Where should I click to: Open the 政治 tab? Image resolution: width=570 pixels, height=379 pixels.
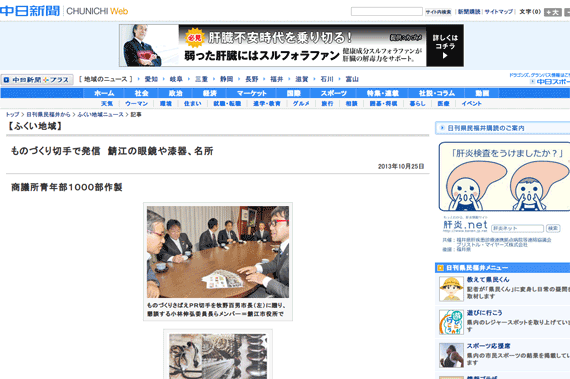[x=175, y=93]
